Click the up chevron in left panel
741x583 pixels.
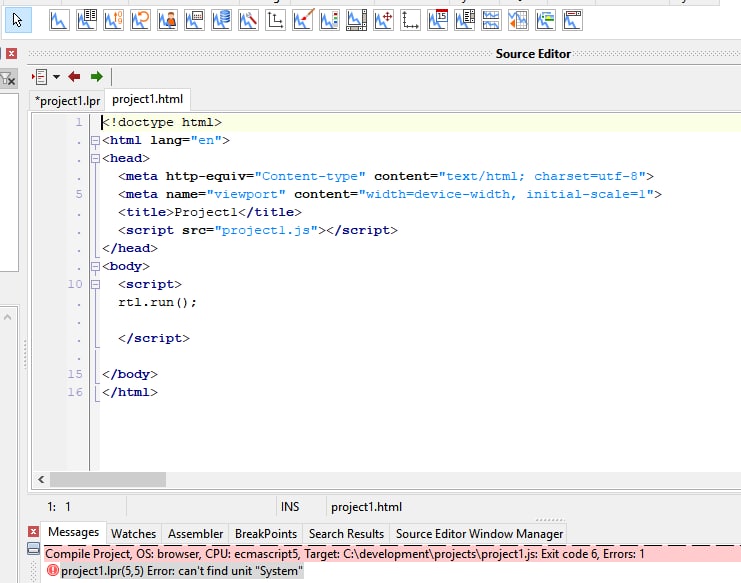pos(7,317)
